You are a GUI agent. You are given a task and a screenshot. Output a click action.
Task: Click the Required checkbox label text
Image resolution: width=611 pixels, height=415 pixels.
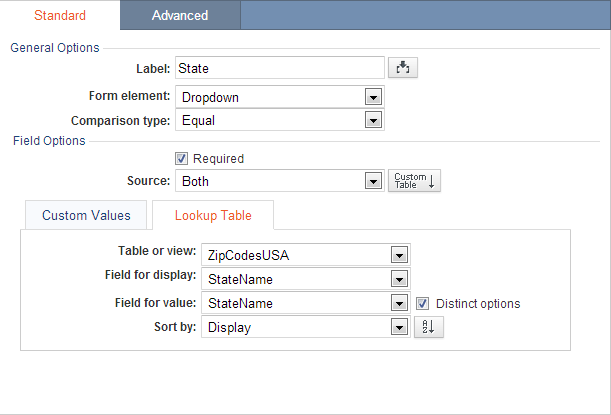(x=219, y=159)
